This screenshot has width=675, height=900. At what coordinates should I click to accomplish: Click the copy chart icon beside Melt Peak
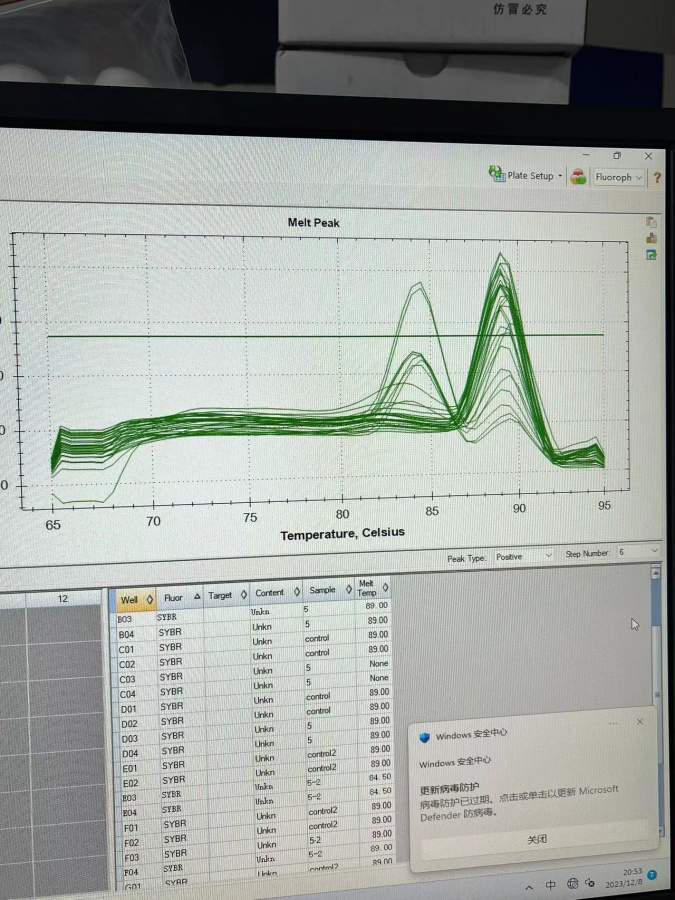pos(651,222)
